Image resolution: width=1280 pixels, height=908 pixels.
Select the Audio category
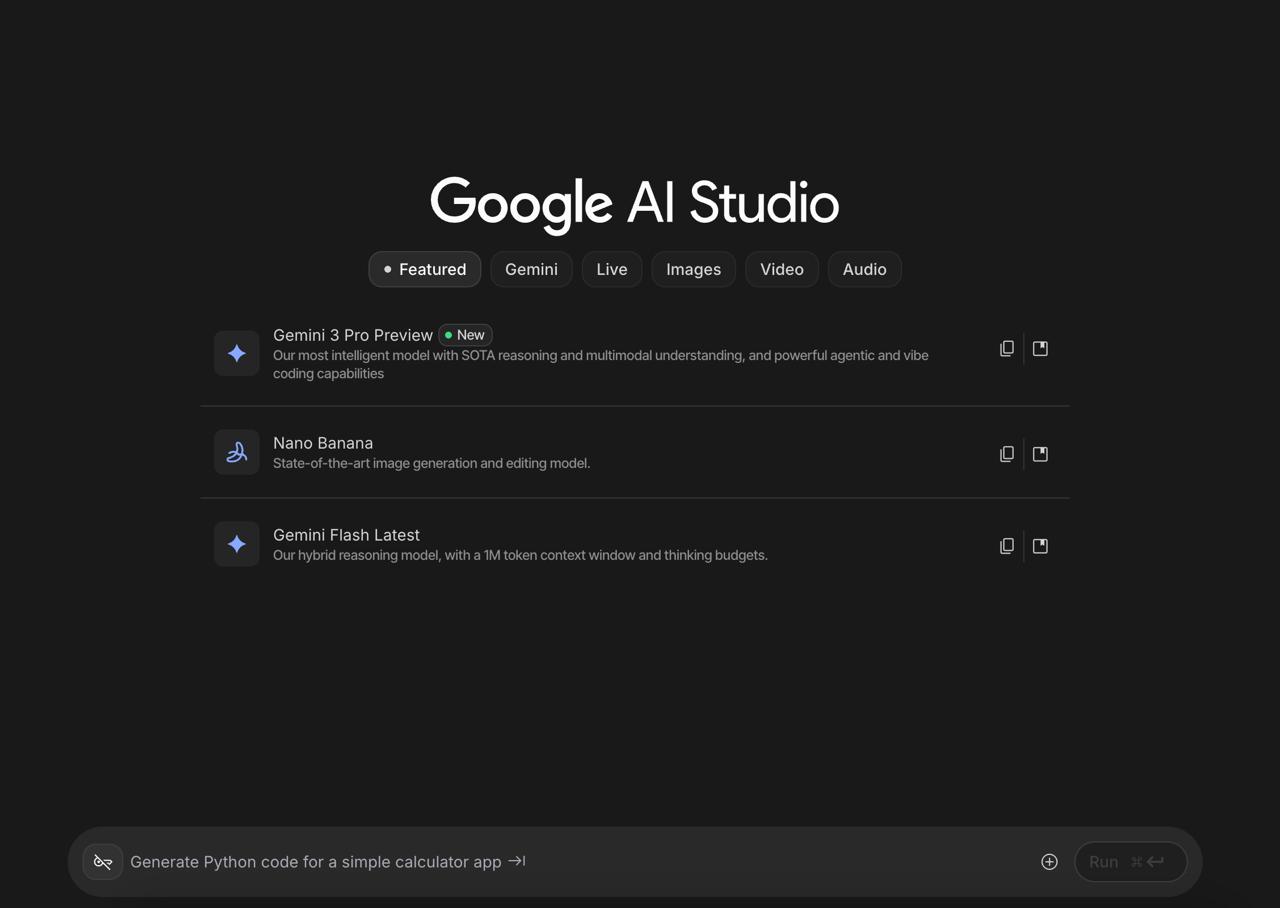[x=864, y=269]
